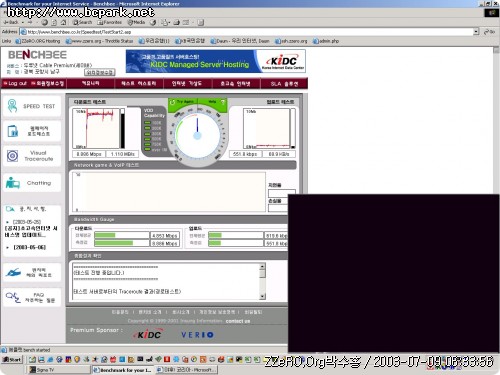
Task: Open the Search toolbar button
Action: (x=82, y=22)
